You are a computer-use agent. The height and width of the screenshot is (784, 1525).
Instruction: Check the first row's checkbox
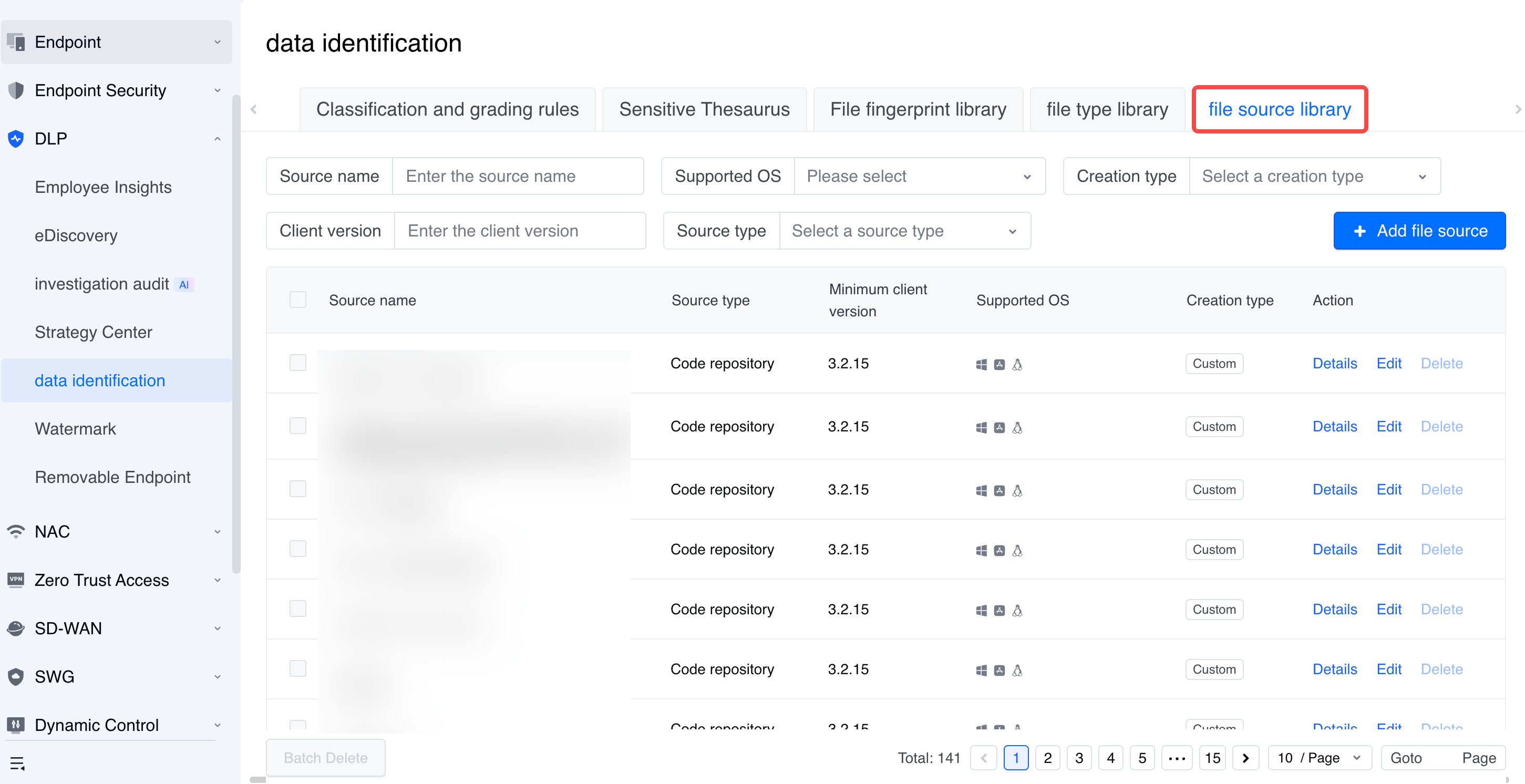(298, 363)
